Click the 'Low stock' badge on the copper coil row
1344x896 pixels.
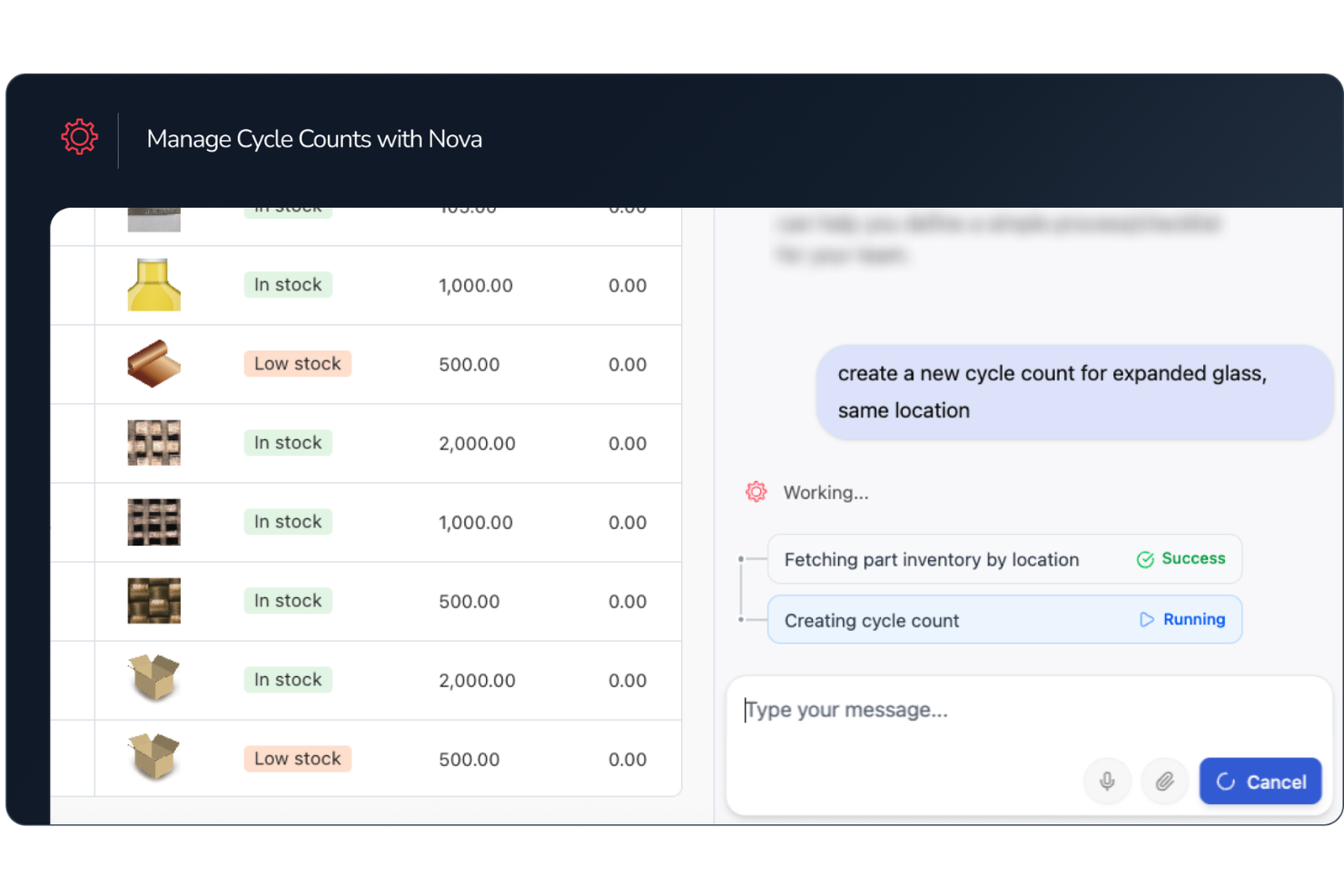pos(298,363)
